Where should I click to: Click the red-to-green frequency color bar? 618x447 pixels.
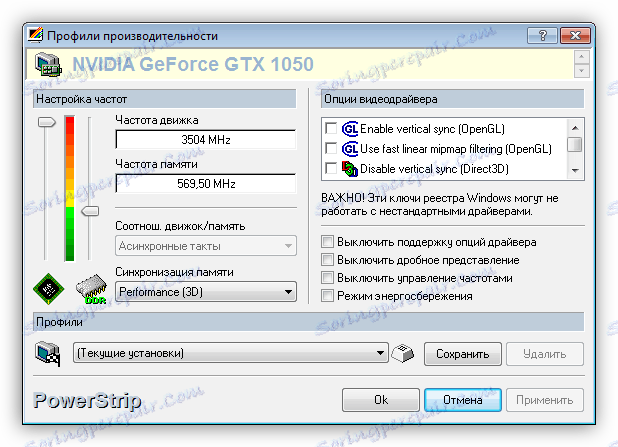coord(70,188)
